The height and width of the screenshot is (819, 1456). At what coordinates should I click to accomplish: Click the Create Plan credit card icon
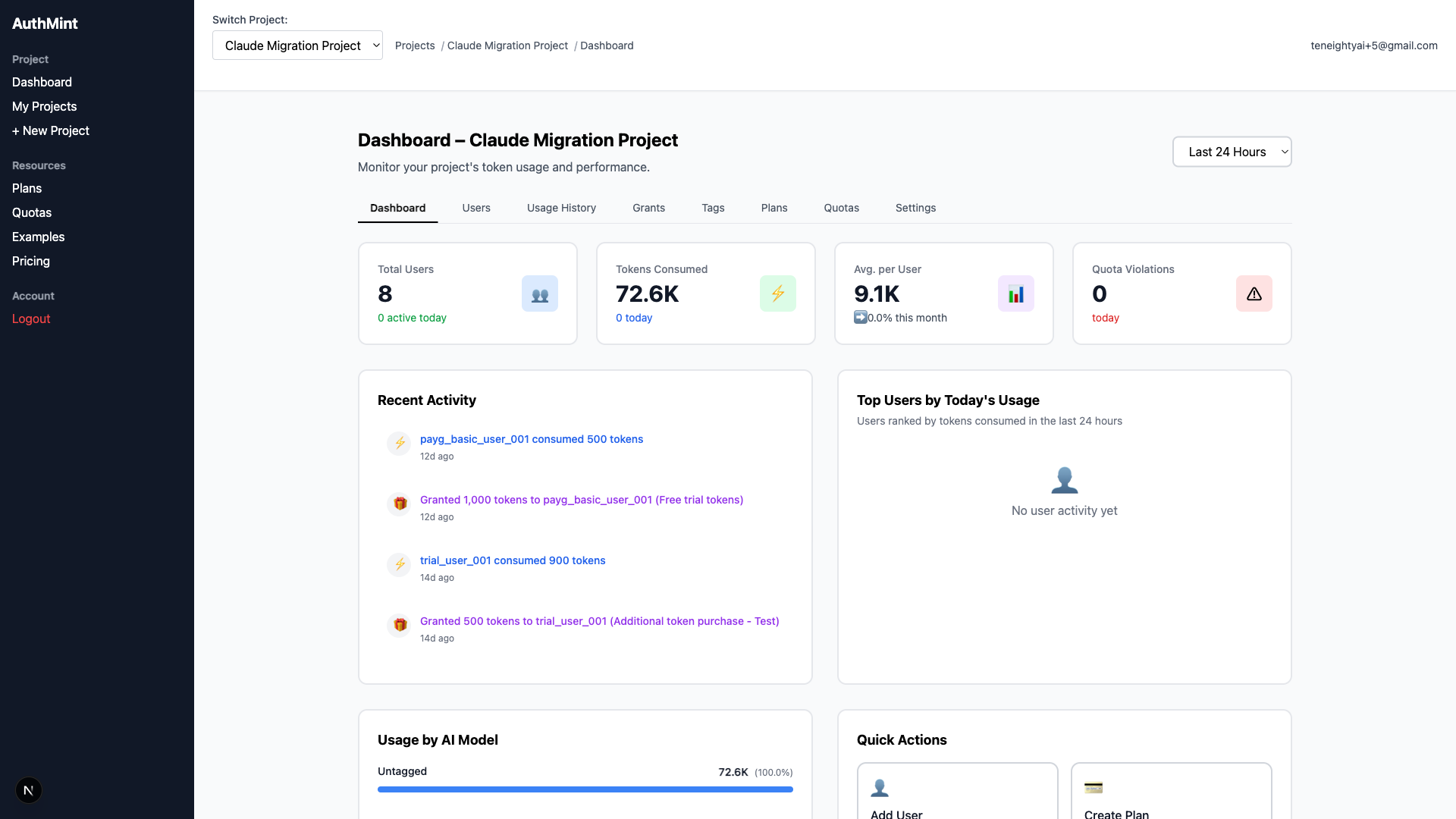pos(1094,788)
